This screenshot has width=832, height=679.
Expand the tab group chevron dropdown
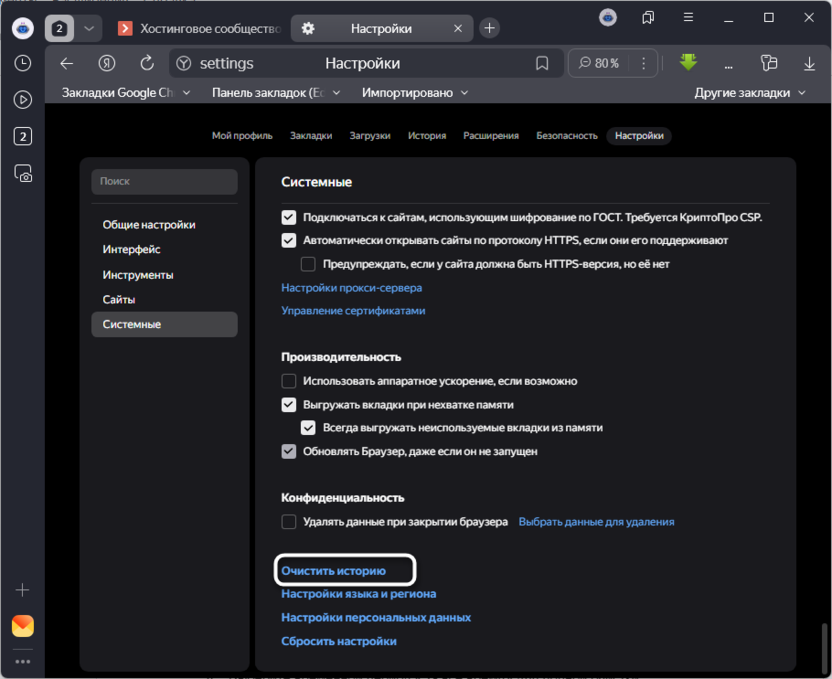pos(89,28)
